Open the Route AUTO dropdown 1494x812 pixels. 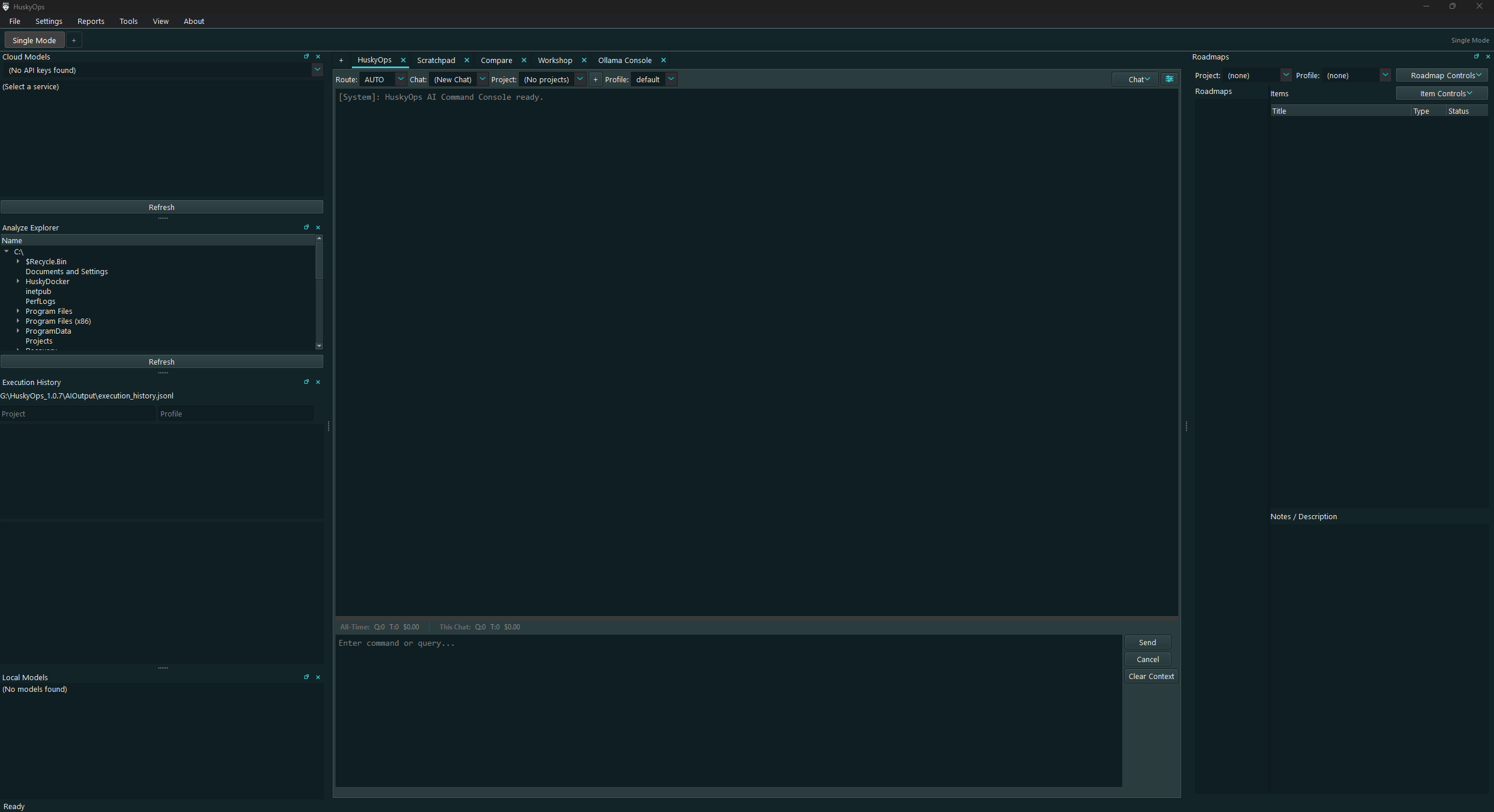pyautogui.click(x=400, y=79)
